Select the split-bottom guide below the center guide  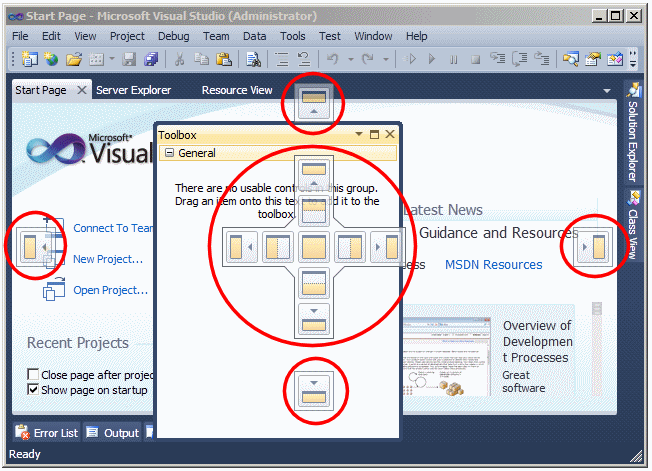click(x=314, y=283)
